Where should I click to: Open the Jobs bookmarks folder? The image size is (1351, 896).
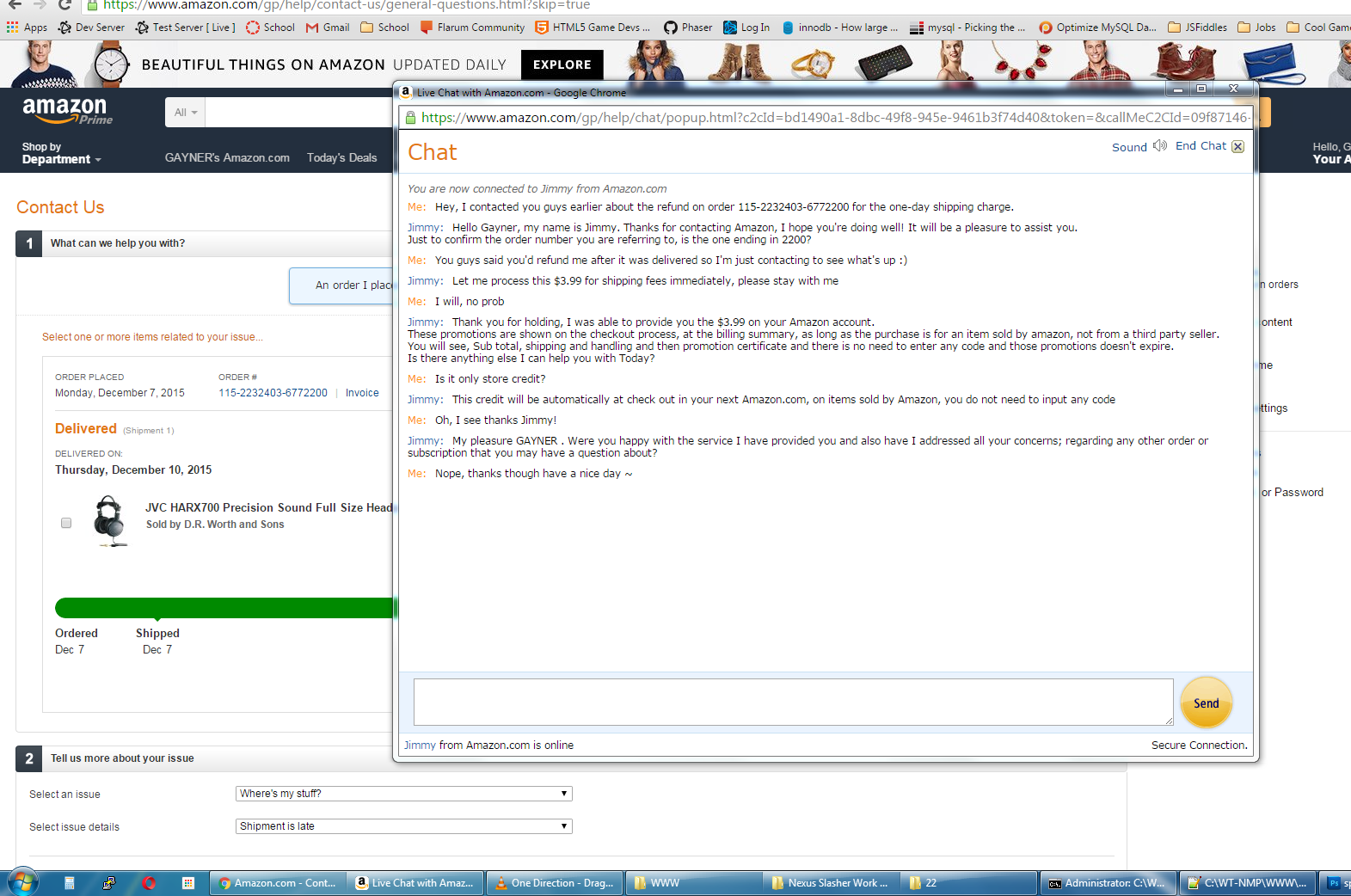coord(1256,28)
